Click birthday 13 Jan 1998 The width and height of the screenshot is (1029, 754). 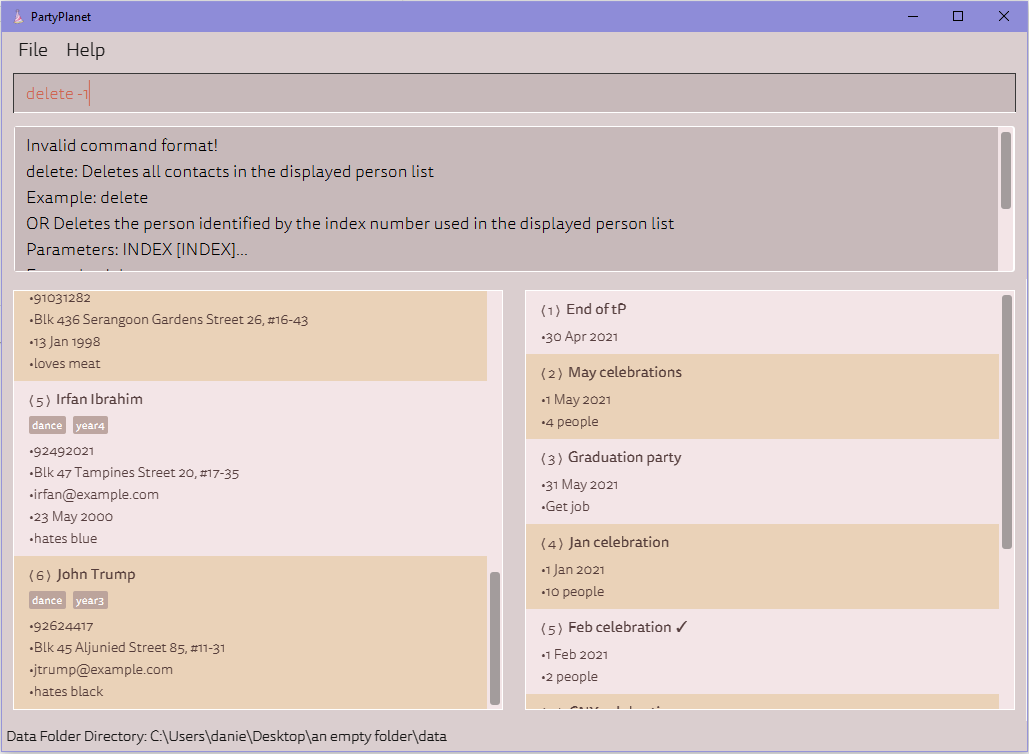click(64, 341)
